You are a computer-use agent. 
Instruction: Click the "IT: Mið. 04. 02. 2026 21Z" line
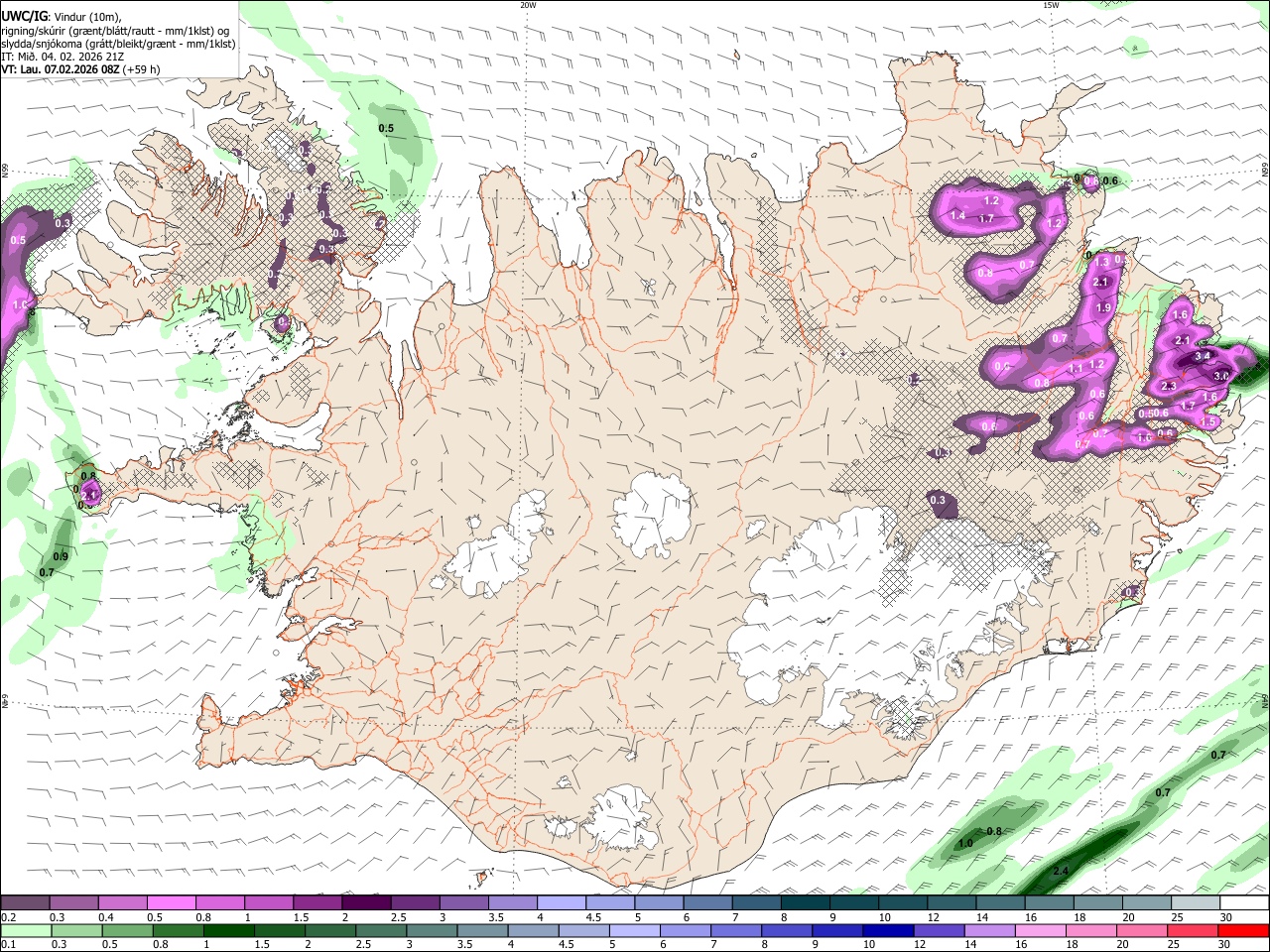point(63,57)
